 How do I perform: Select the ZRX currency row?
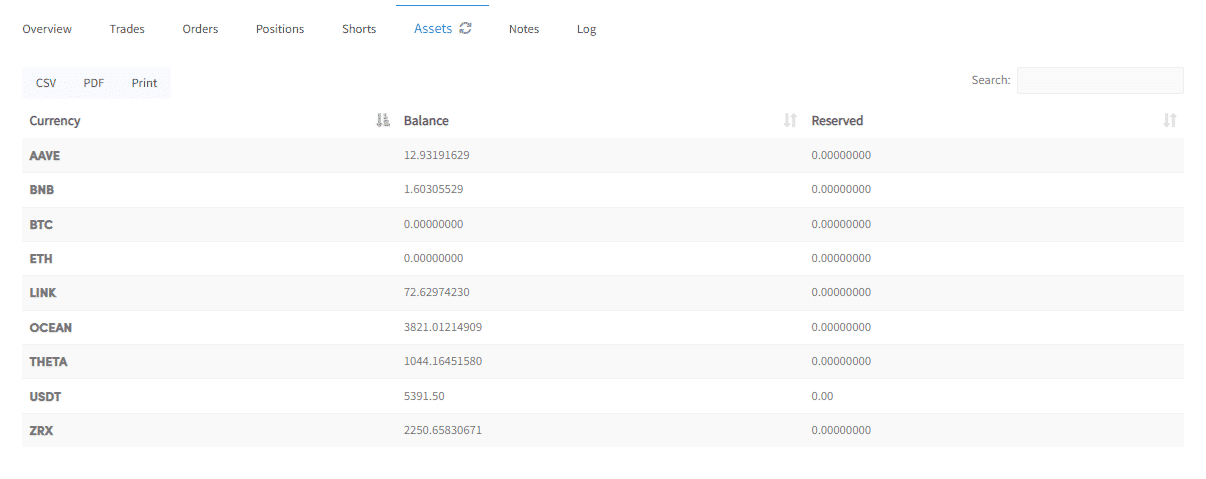point(603,430)
